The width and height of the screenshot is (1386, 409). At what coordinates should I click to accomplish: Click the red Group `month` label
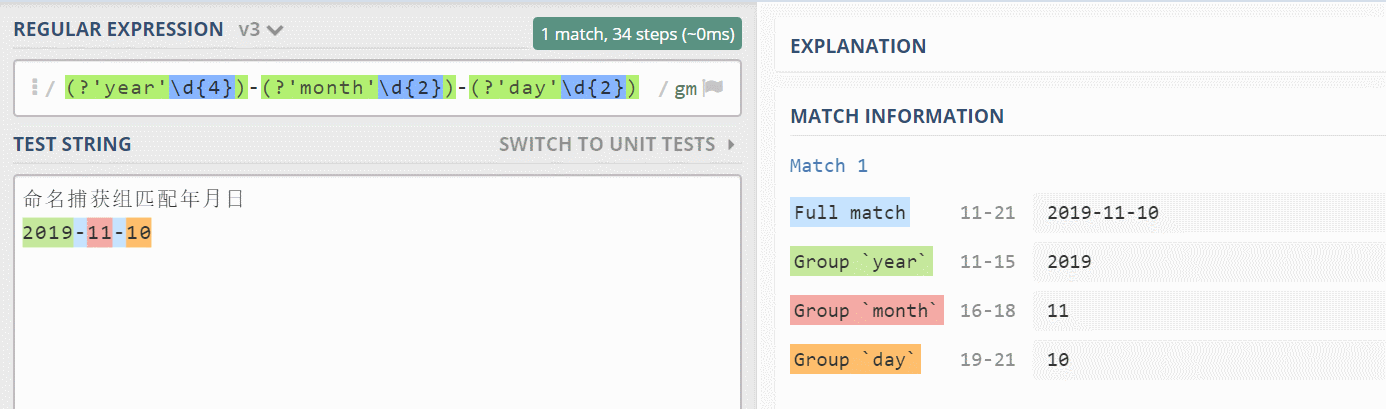(867, 311)
